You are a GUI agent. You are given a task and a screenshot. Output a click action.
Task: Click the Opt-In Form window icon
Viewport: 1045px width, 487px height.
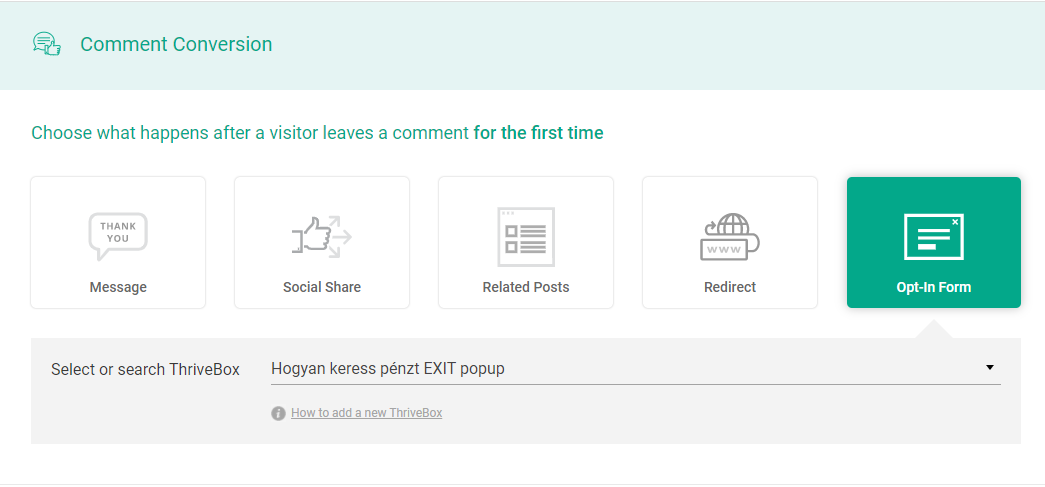(x=934, y=237)
